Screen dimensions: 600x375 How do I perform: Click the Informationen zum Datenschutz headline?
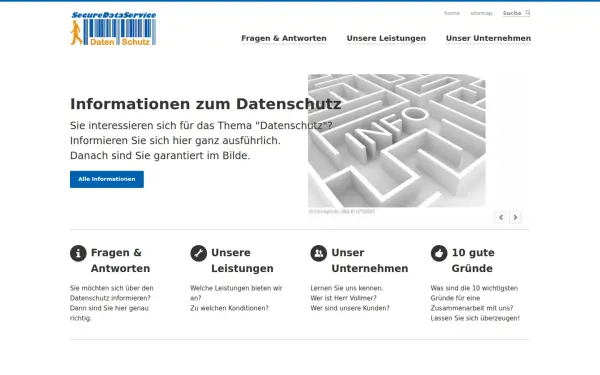tap(205, 104)
